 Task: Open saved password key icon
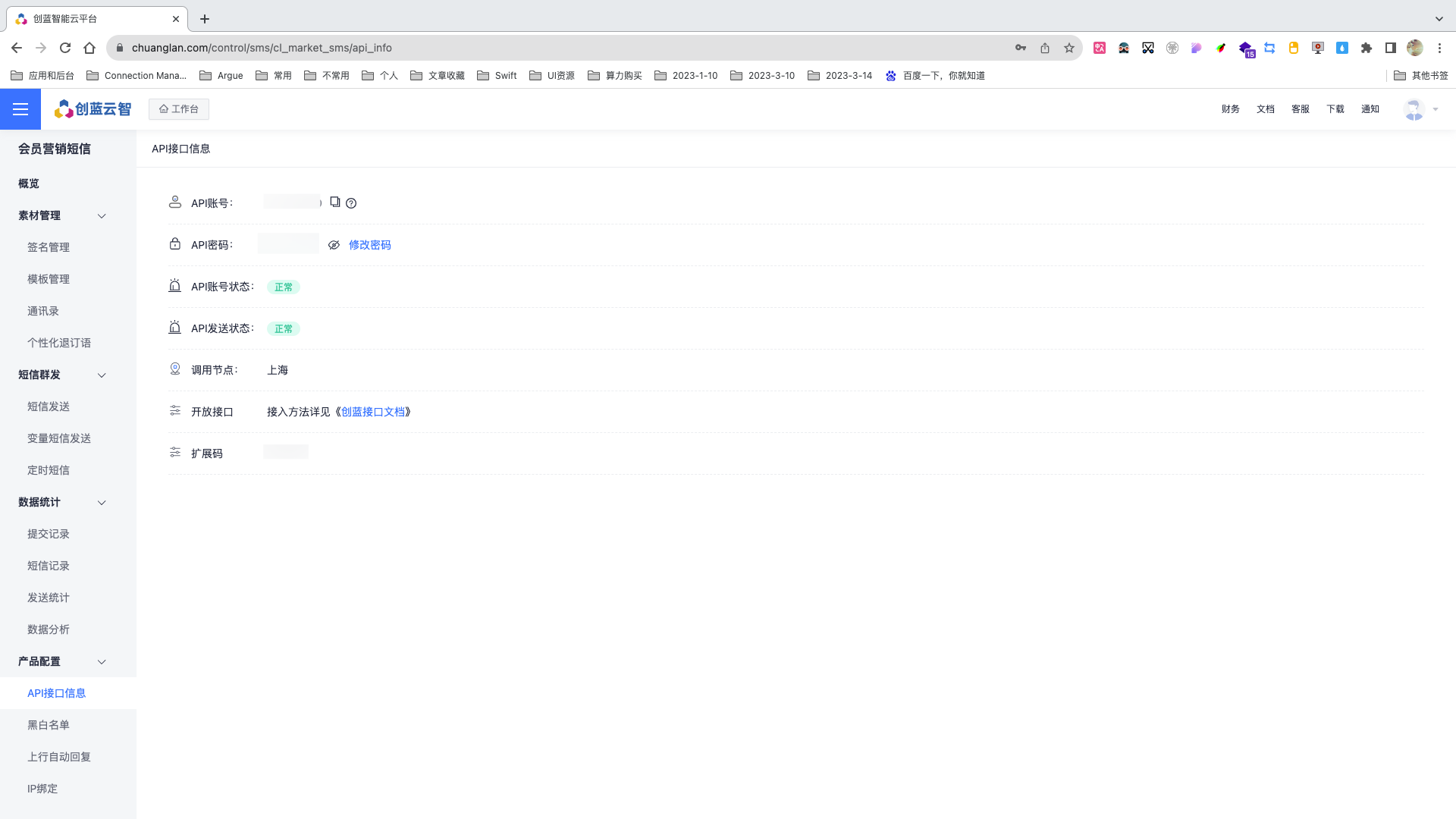coord(1021,48)
